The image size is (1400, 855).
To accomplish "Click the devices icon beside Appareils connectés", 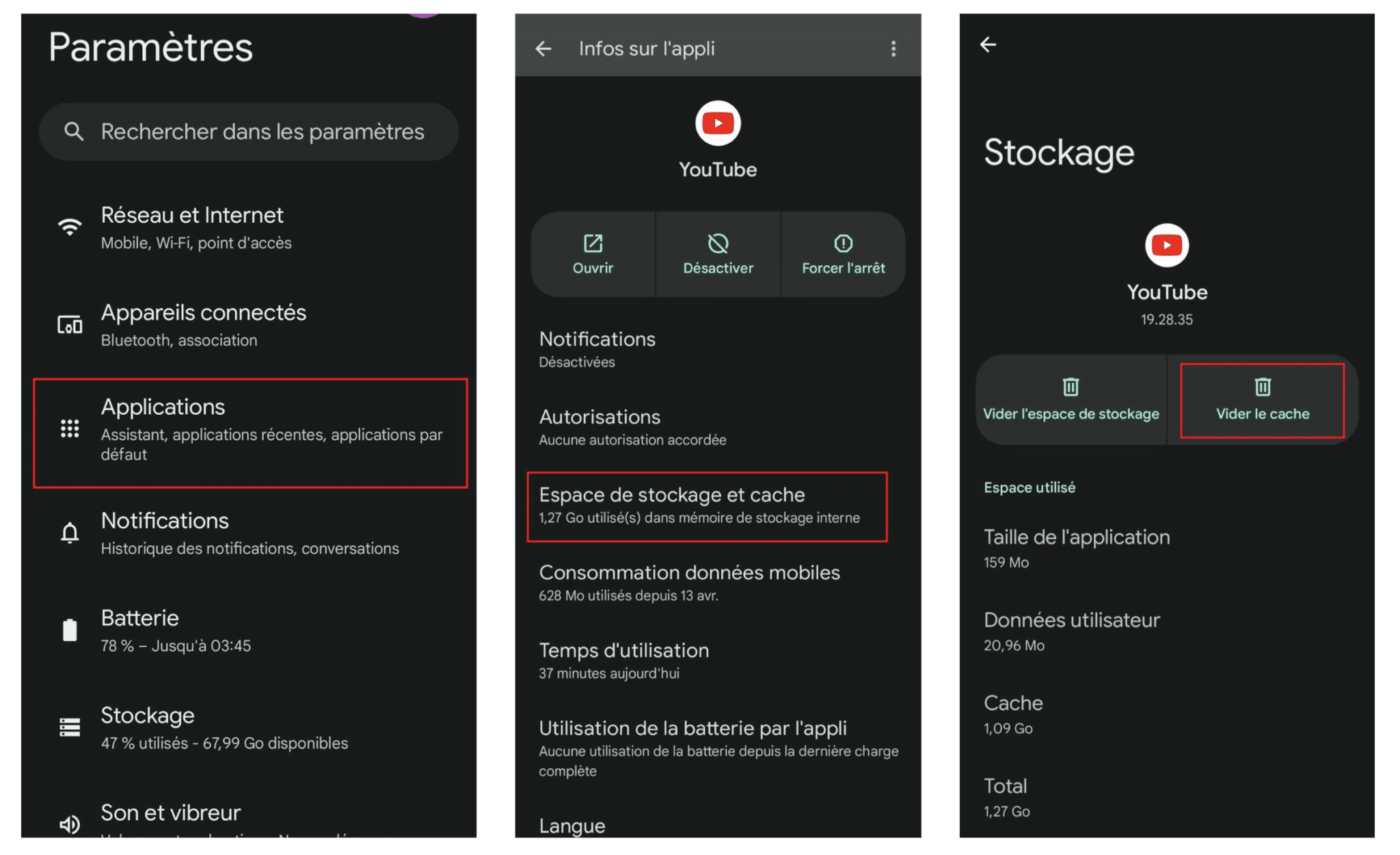I will click(x=70, y=325).
